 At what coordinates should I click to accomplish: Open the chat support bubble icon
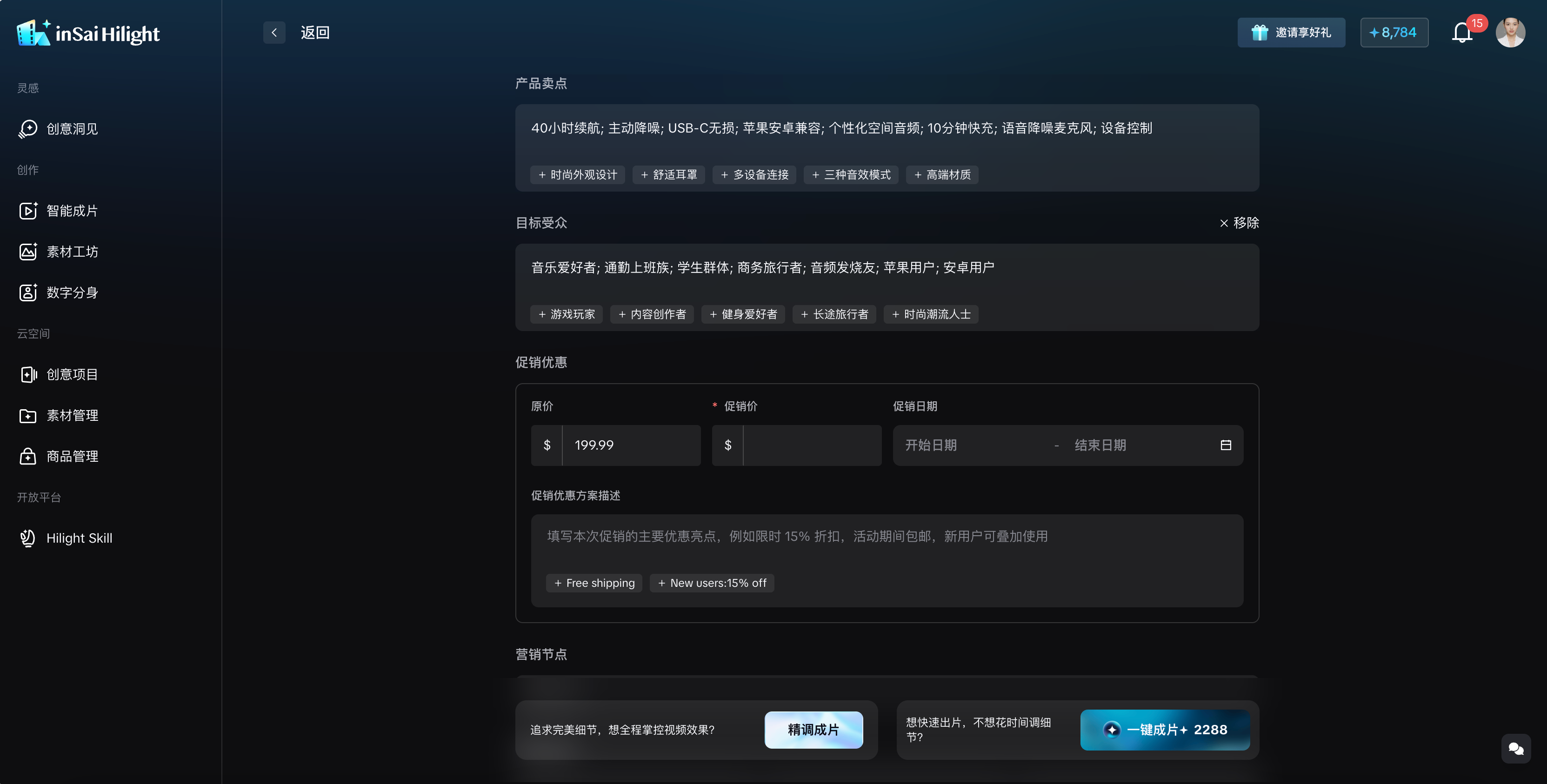click(1516, 749)
